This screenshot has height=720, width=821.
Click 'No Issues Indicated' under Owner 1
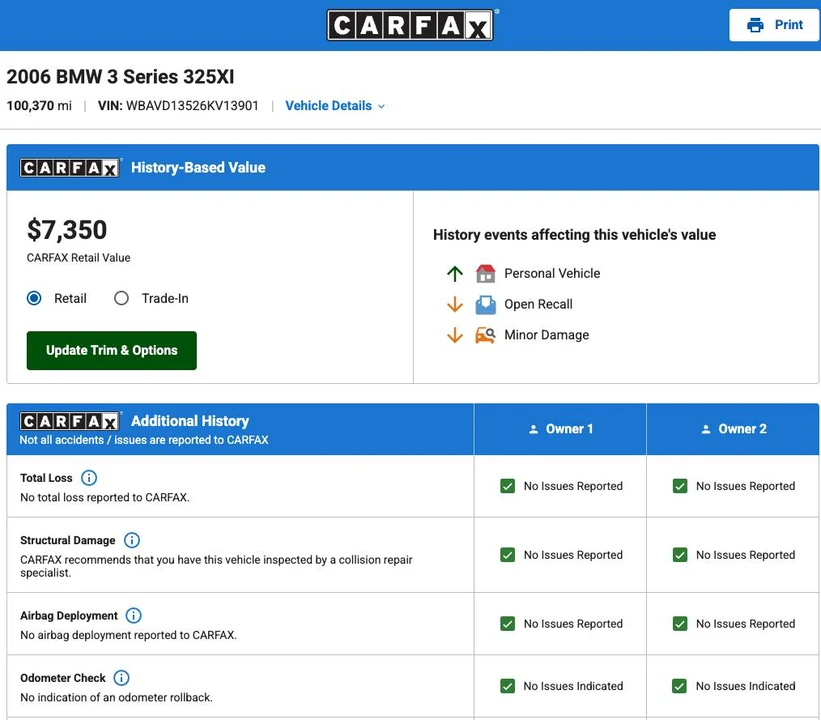click(x=573, y=686)
